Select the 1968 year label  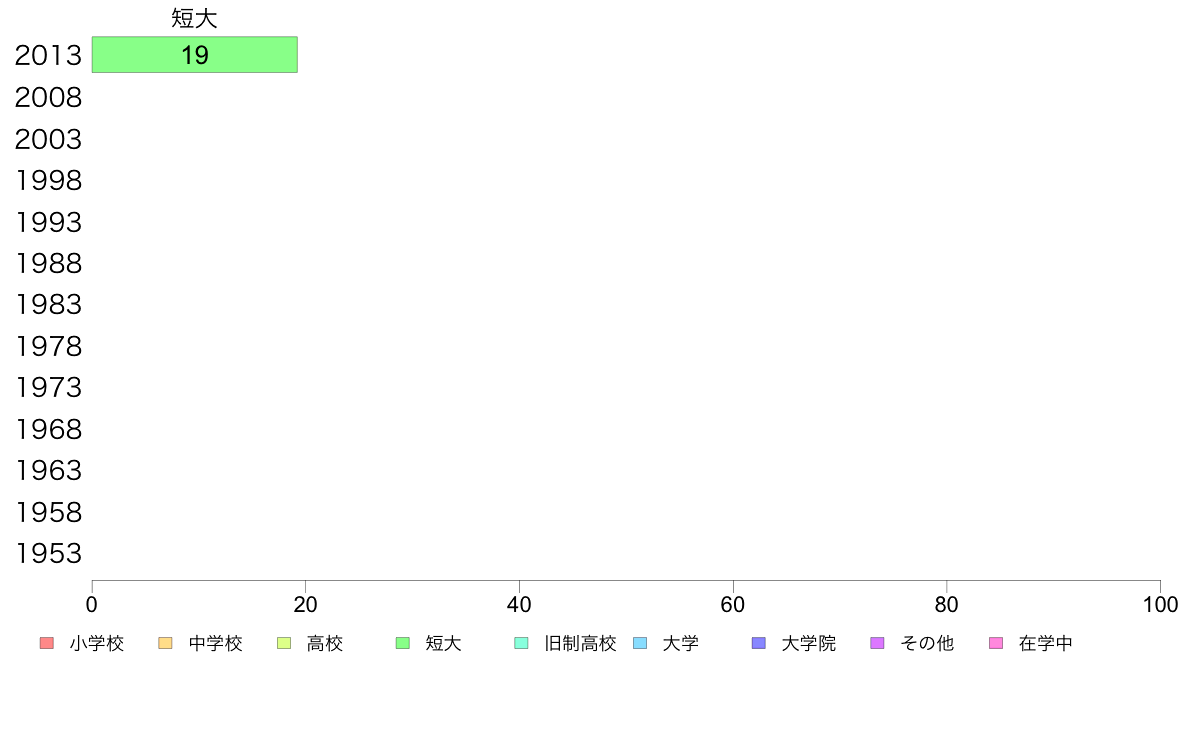tap(48, 430)
